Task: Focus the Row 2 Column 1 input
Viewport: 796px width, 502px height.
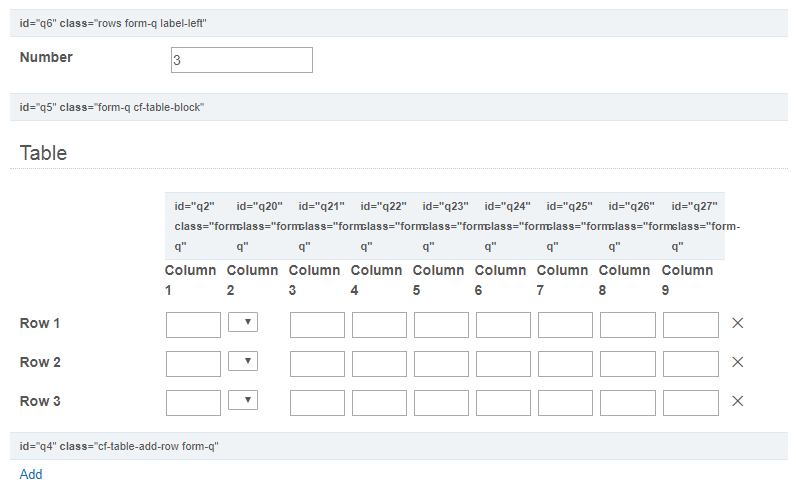Action: [193, 363]
